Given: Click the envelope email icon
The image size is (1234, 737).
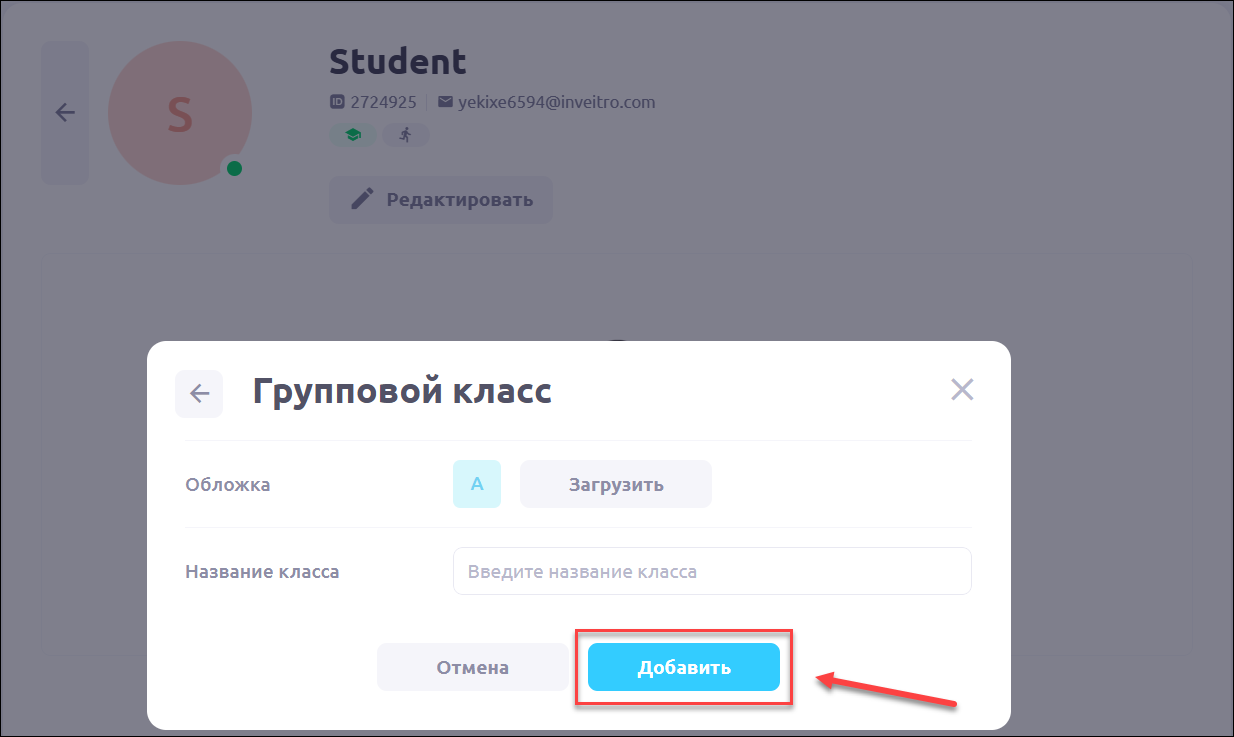Looking at the screenshot, I should coord(445,102).
